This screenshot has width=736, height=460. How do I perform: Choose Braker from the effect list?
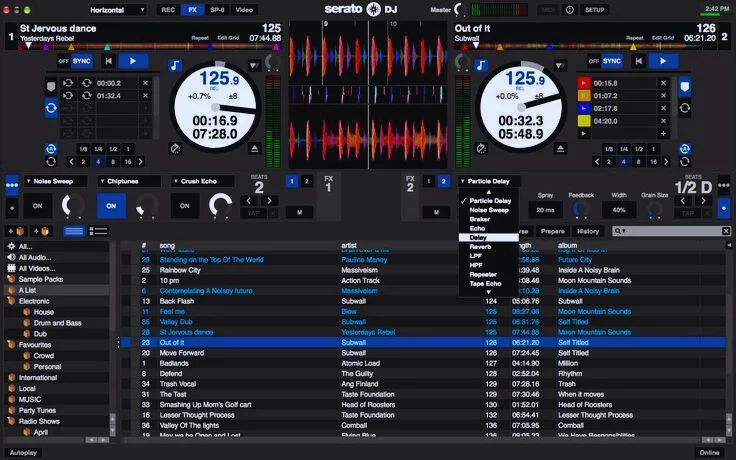click(488, 219)
